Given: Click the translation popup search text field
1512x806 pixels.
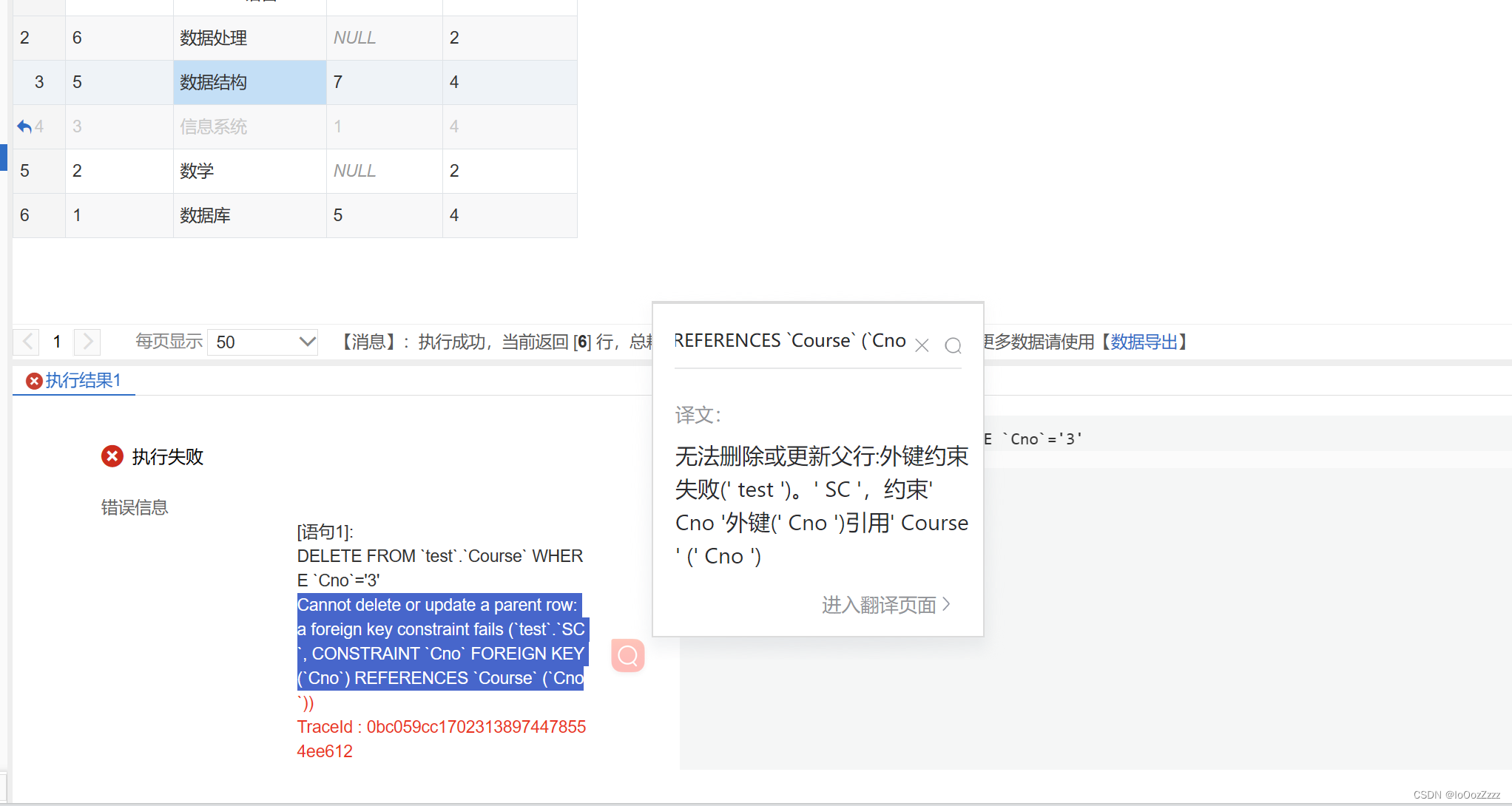Looking at the screenshot, I should coord(790,341).
